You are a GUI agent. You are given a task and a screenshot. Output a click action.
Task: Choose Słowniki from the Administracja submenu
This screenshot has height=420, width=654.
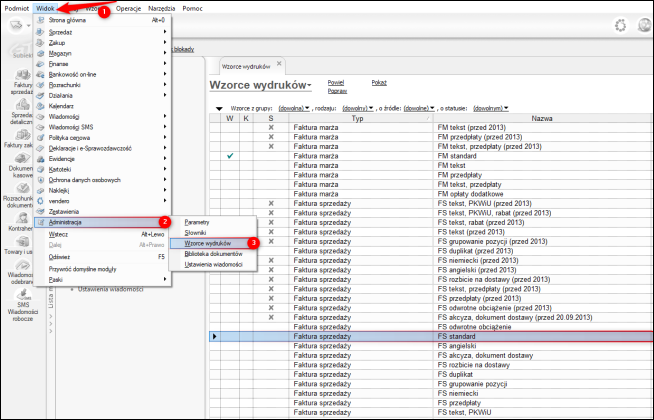pyautogui.click(x=195, y=232)
